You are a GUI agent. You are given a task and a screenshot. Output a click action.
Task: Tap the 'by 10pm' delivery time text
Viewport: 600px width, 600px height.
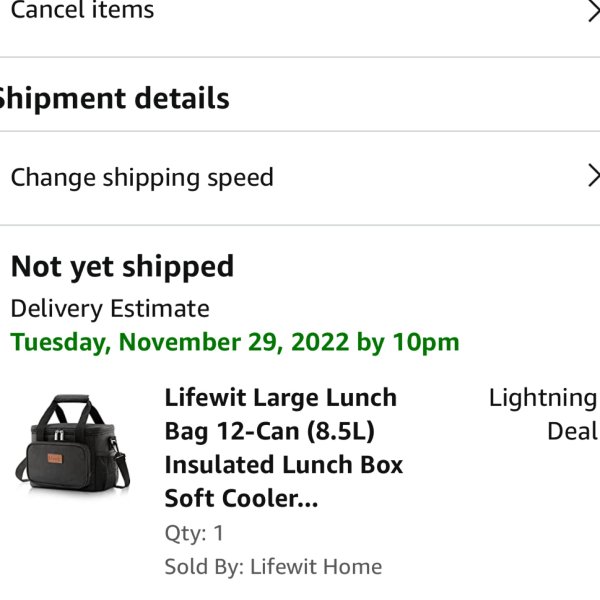(x=408, y=342)
